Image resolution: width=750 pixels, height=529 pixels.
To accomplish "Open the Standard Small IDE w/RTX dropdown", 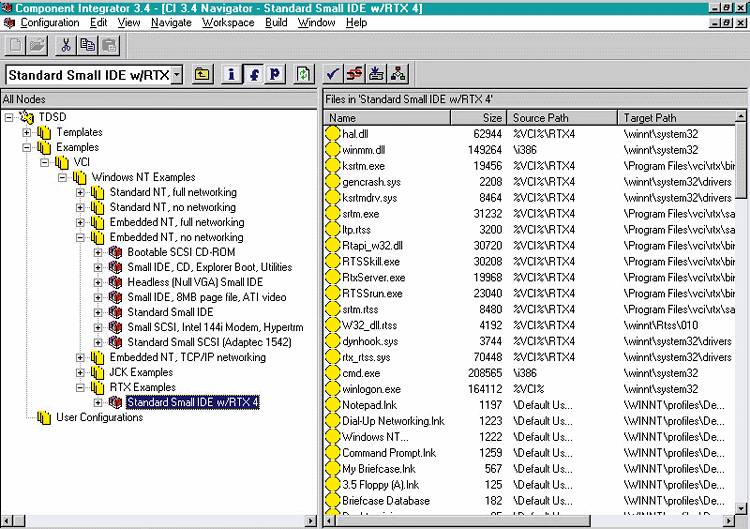I will [177, 75].
